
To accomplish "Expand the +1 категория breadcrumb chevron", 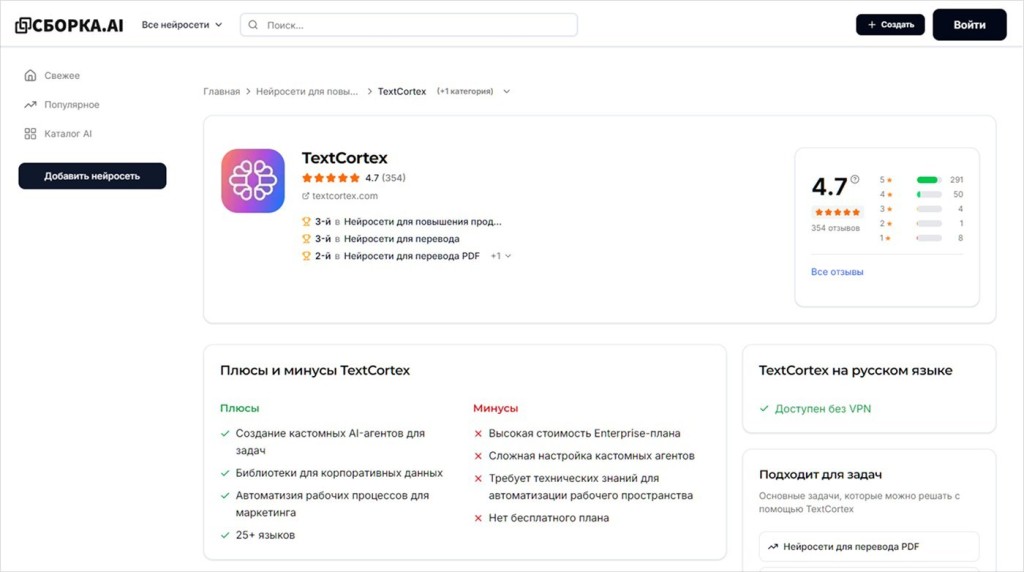I will click(x=506, y=91).
